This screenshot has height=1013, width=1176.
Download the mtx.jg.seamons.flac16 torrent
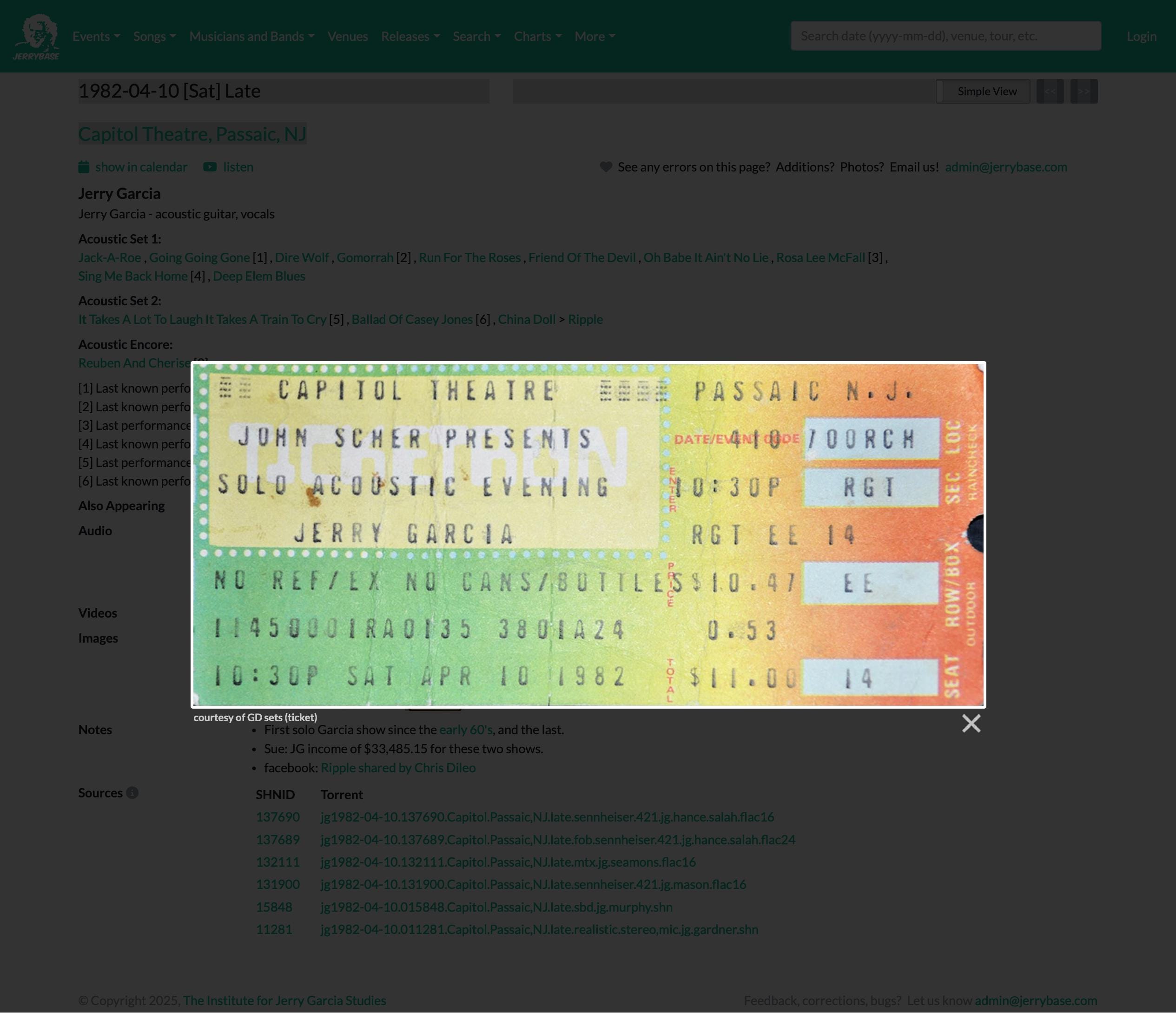508,862
